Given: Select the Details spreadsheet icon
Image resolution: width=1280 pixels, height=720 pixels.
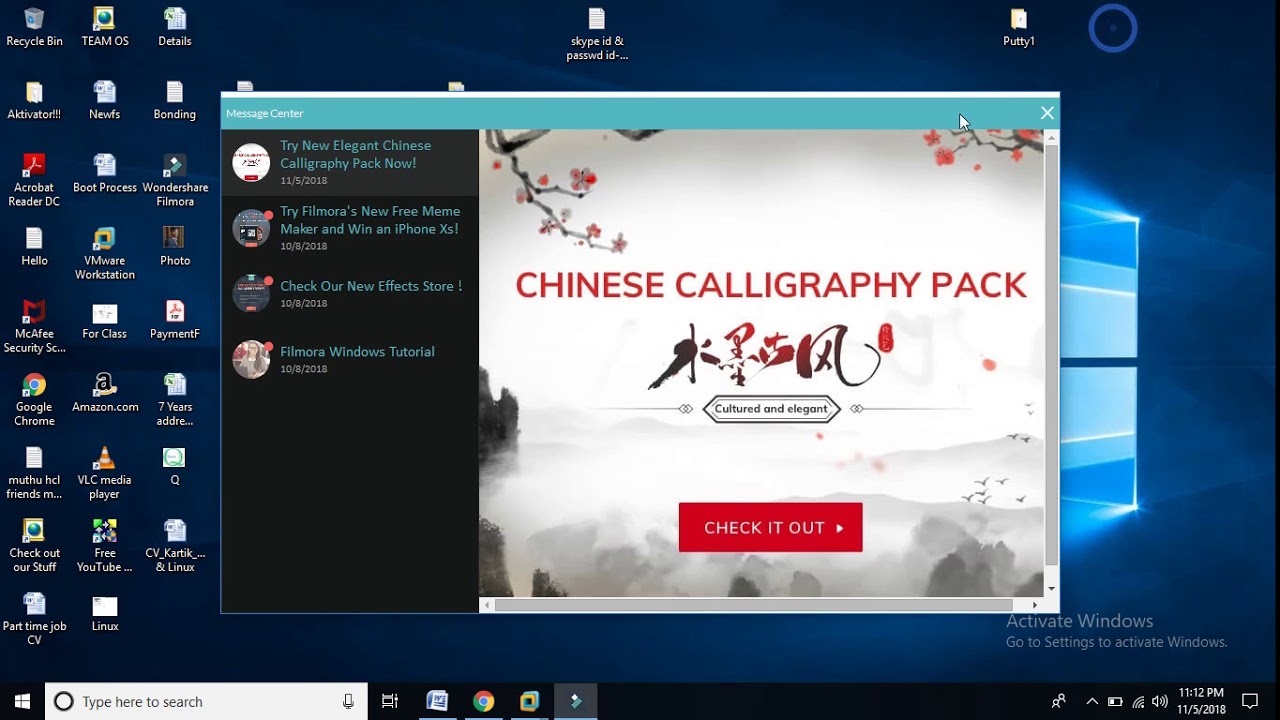Looking at the screenshot, I should click(175, 27).
